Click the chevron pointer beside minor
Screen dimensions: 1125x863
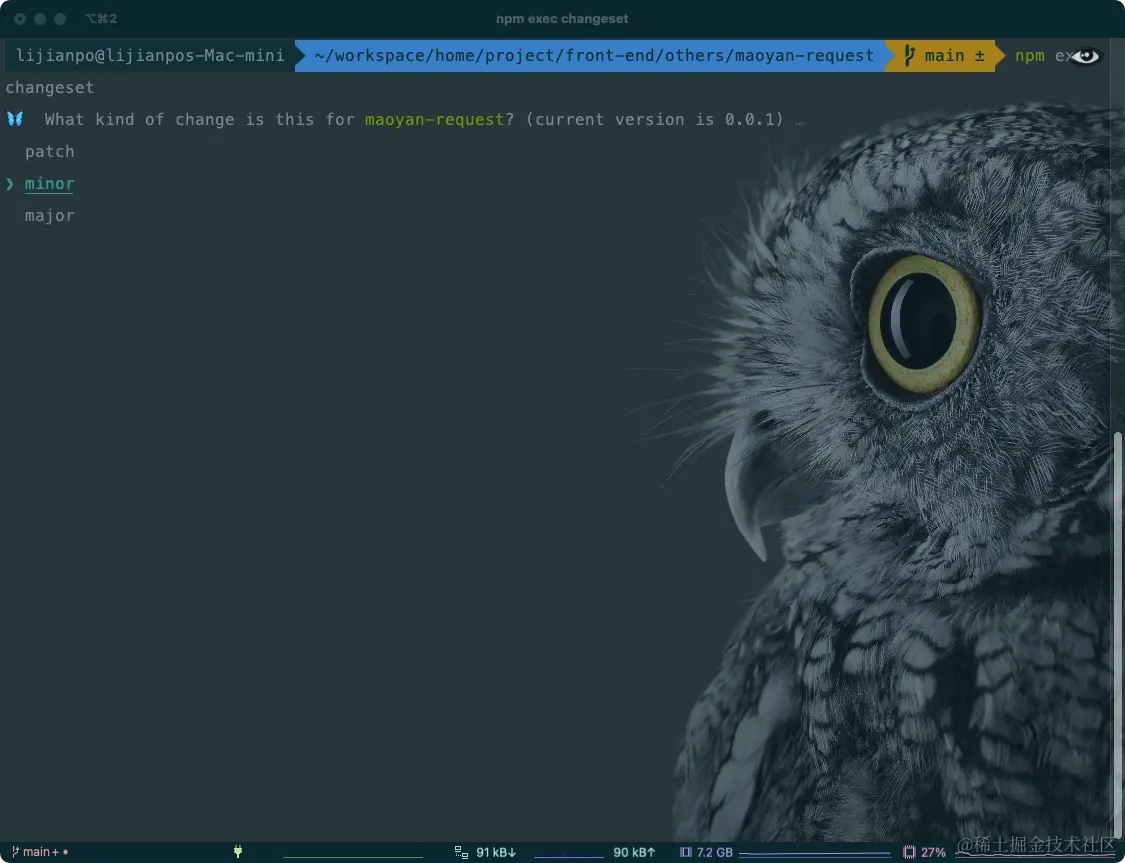[x=9, y=184]
